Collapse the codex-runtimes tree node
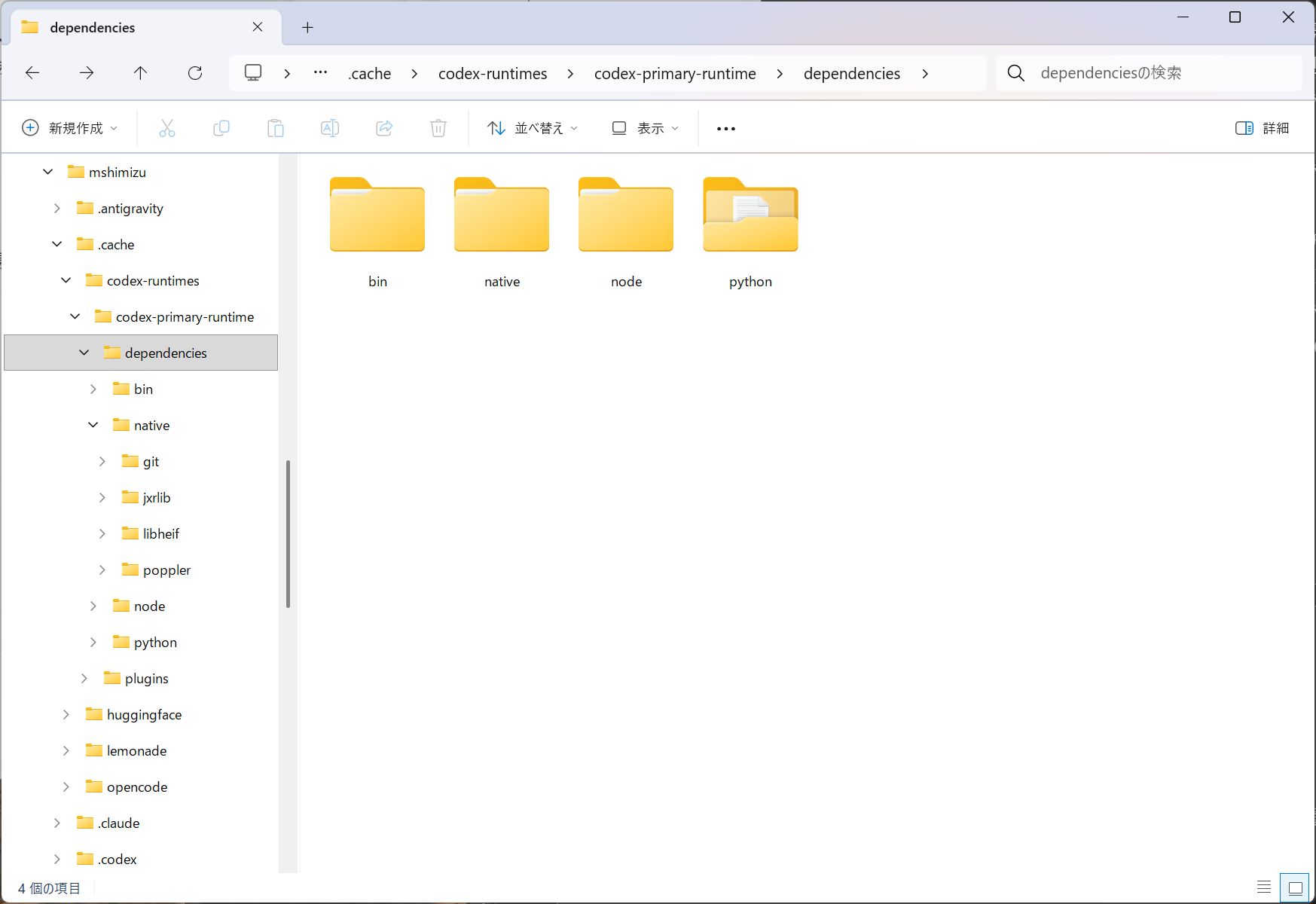Image resolution: width=1316 pixels, height=904 pixels. (66, 280)
